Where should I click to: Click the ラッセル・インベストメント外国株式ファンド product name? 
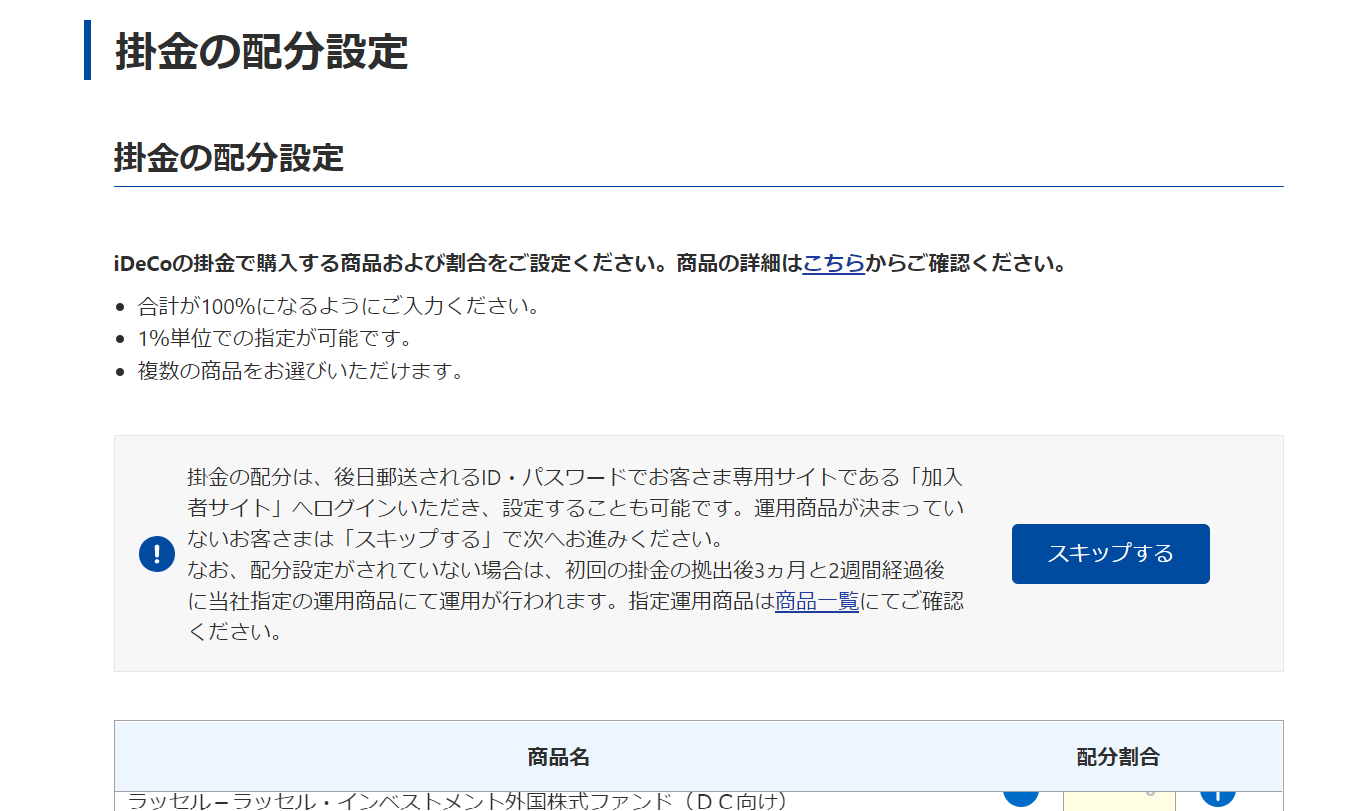click(458, 801)
